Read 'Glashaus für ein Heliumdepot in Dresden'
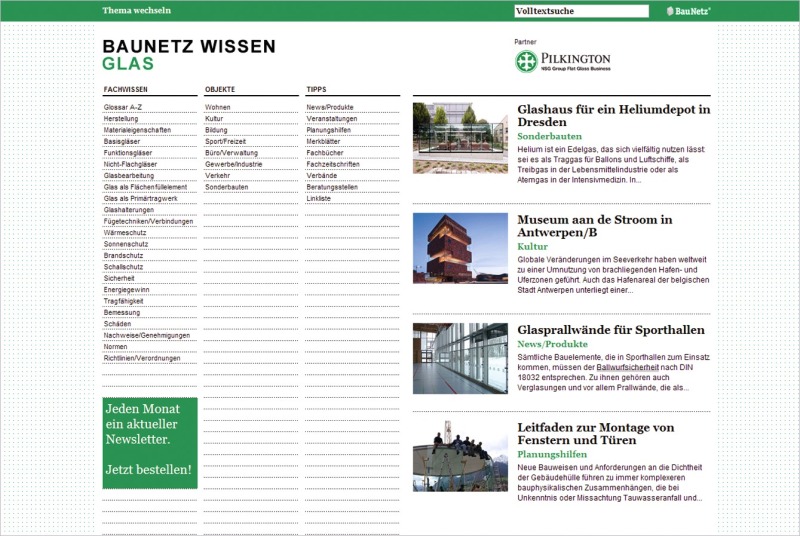This screenshot has width=800, height=536. pos(614,116)
